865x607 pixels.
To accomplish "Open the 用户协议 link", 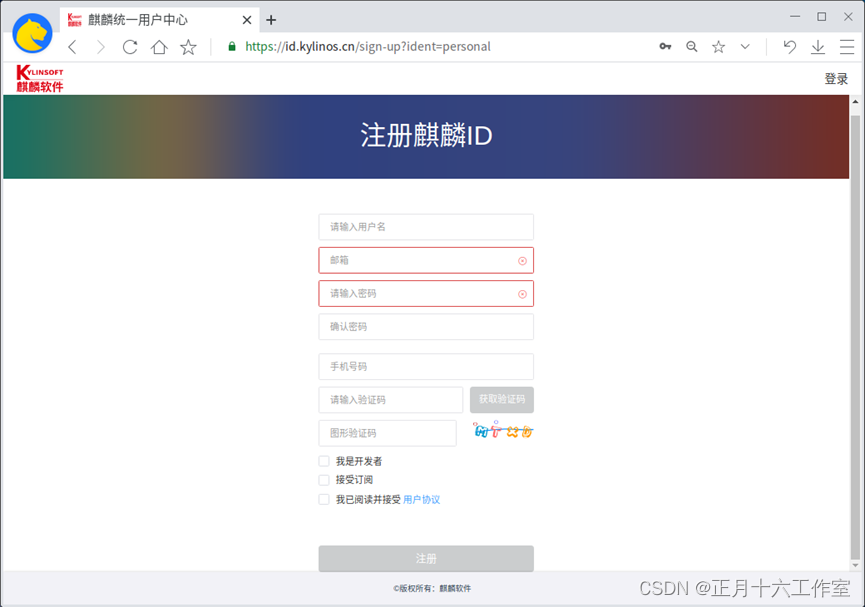I will [421, 499].
